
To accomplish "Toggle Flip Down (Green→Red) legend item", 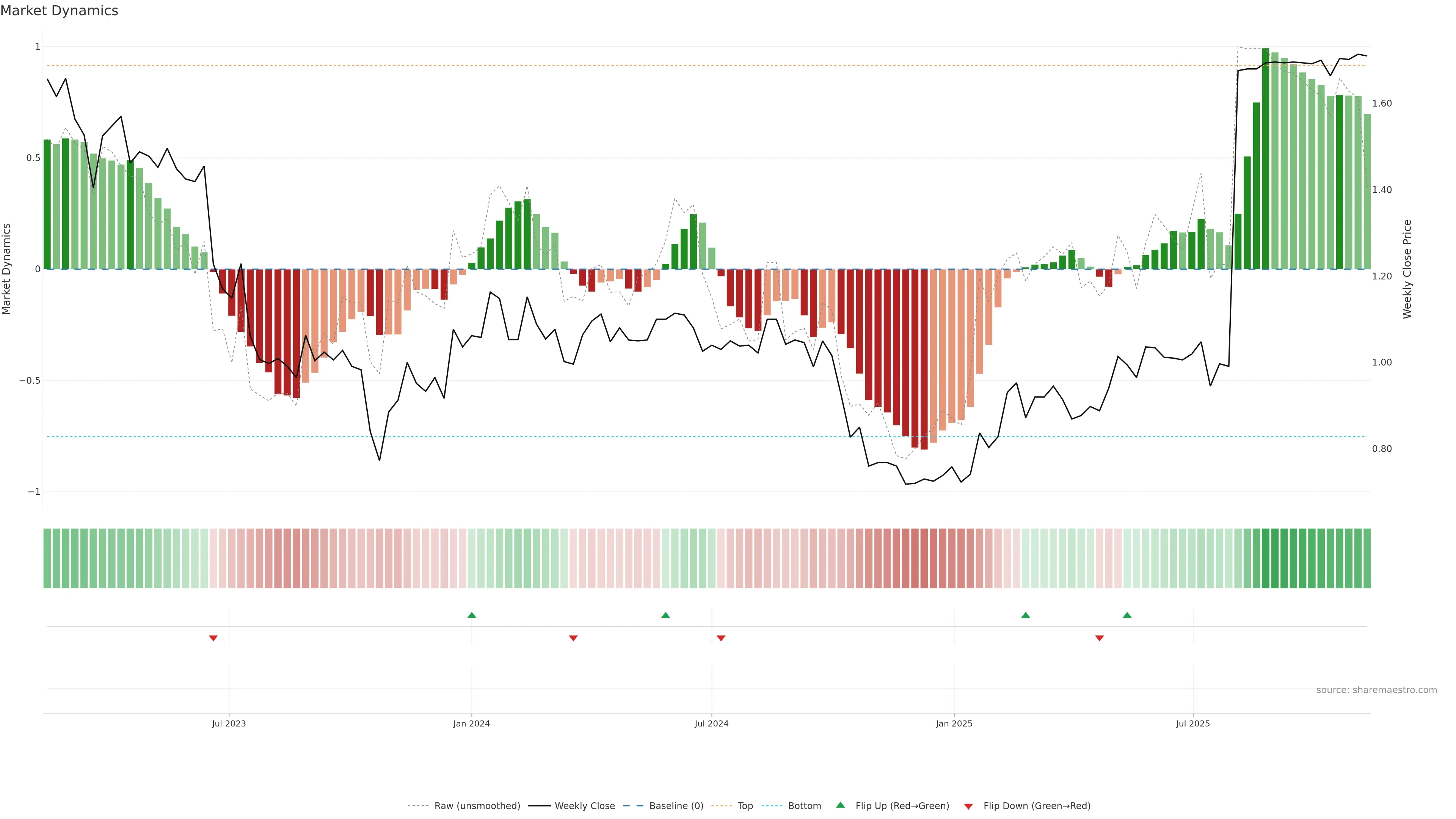I will click(1036, 806).
